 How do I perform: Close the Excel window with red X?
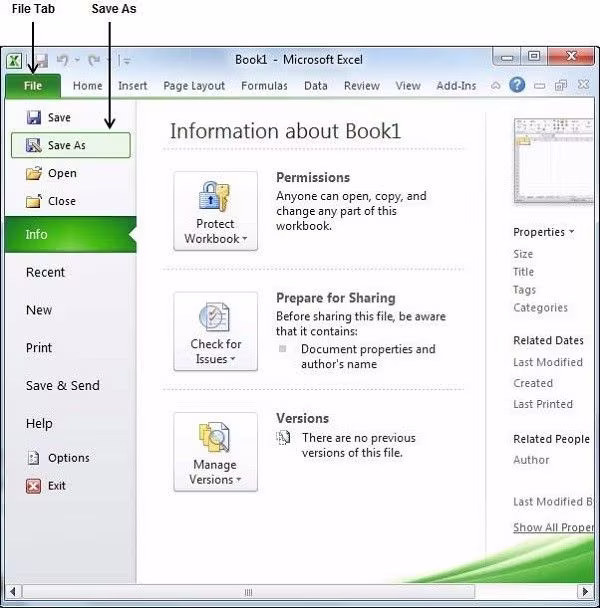pos(571,57)
